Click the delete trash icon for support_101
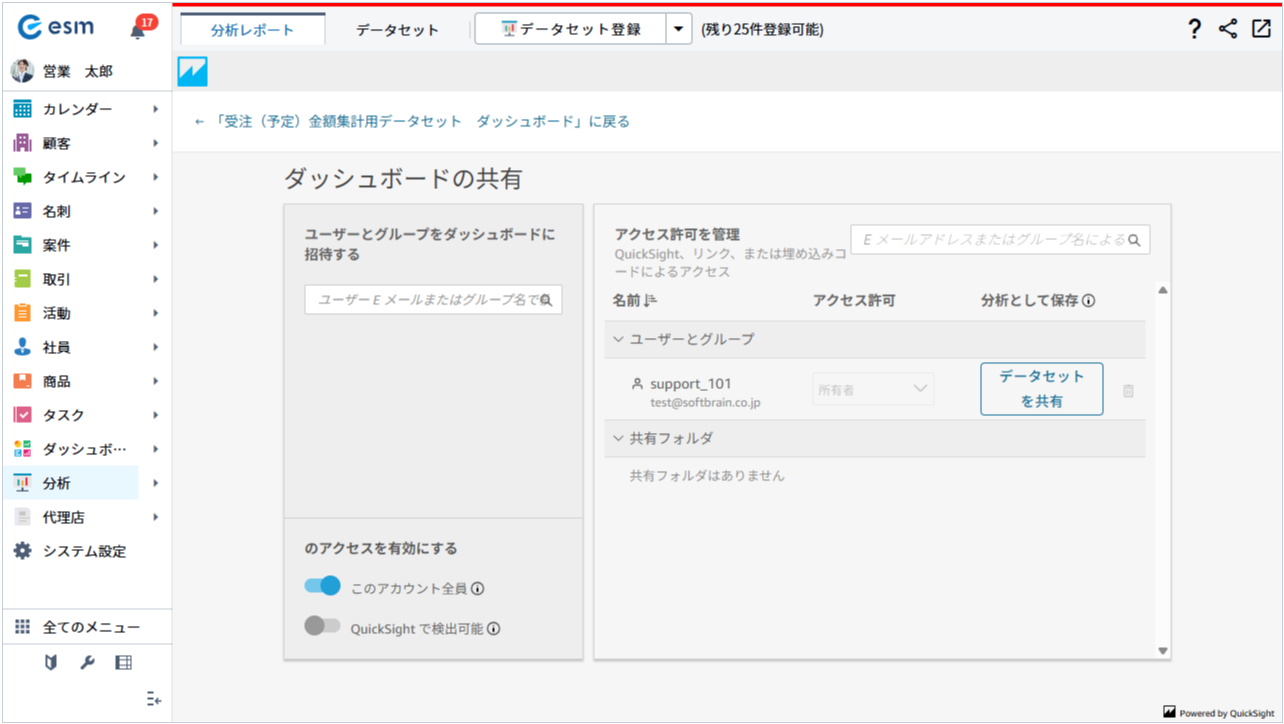 point(1128,391)
